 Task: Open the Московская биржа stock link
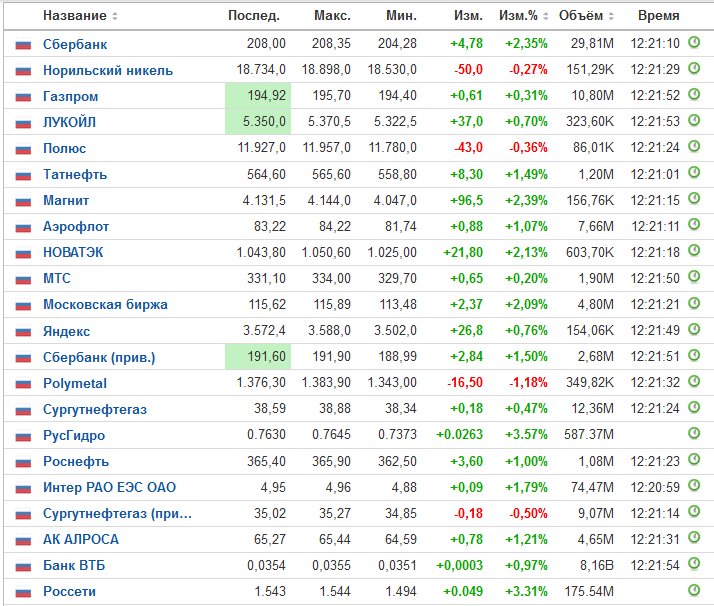[105, 305]
